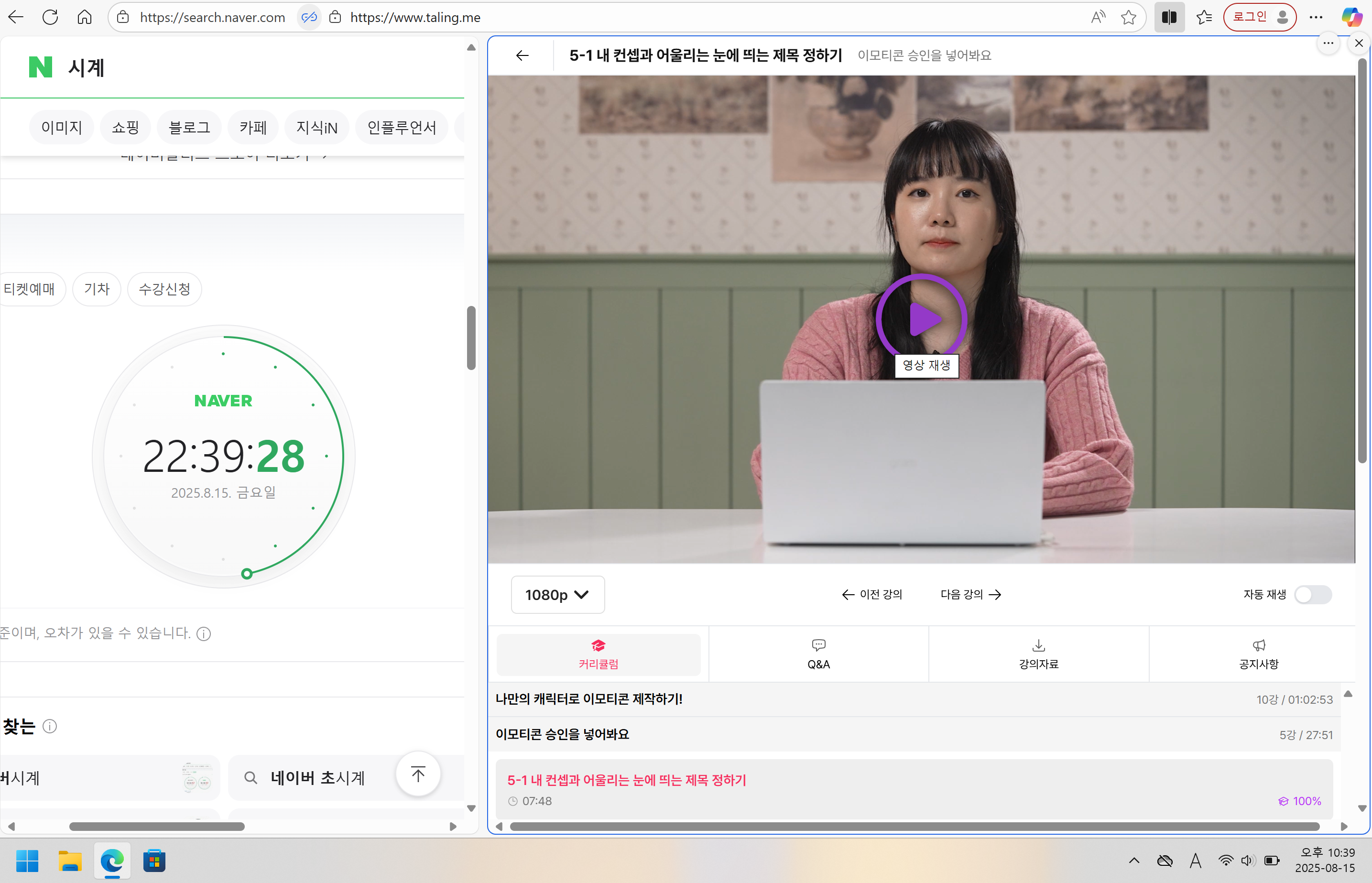Open the Copilot icon in browser toolbar
The image size is (1372, 883).
(x=1351, y=17)
